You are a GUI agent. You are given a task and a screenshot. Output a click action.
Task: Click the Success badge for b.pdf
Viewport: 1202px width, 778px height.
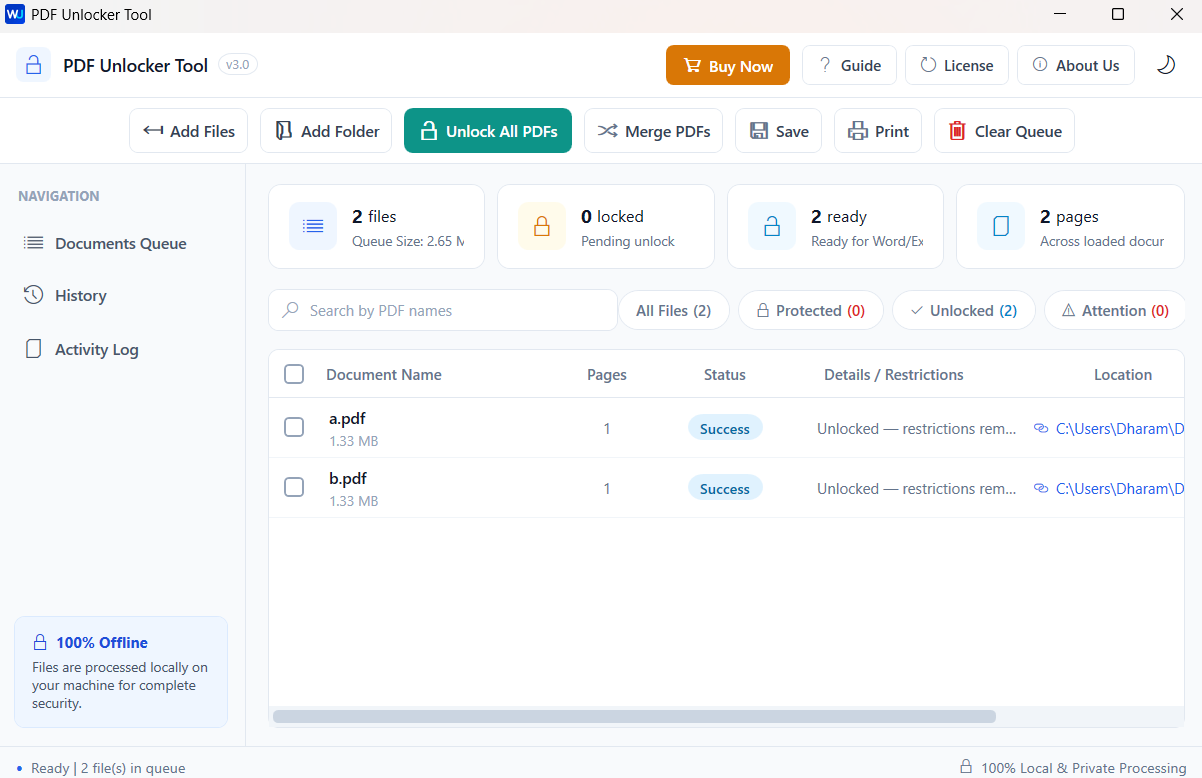tap(725, 488)
